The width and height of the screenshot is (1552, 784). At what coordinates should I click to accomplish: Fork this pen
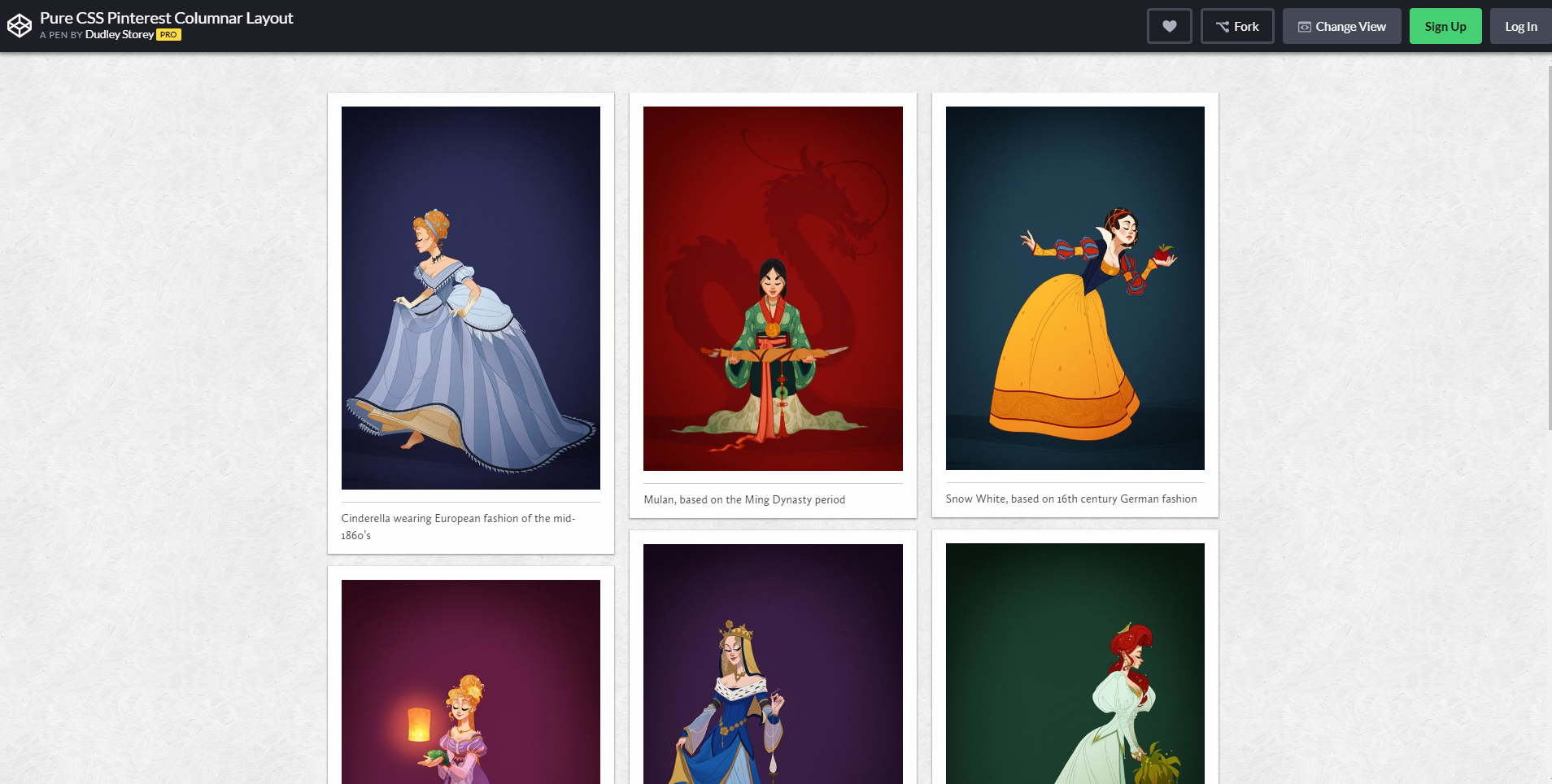tap(1237, 26)
